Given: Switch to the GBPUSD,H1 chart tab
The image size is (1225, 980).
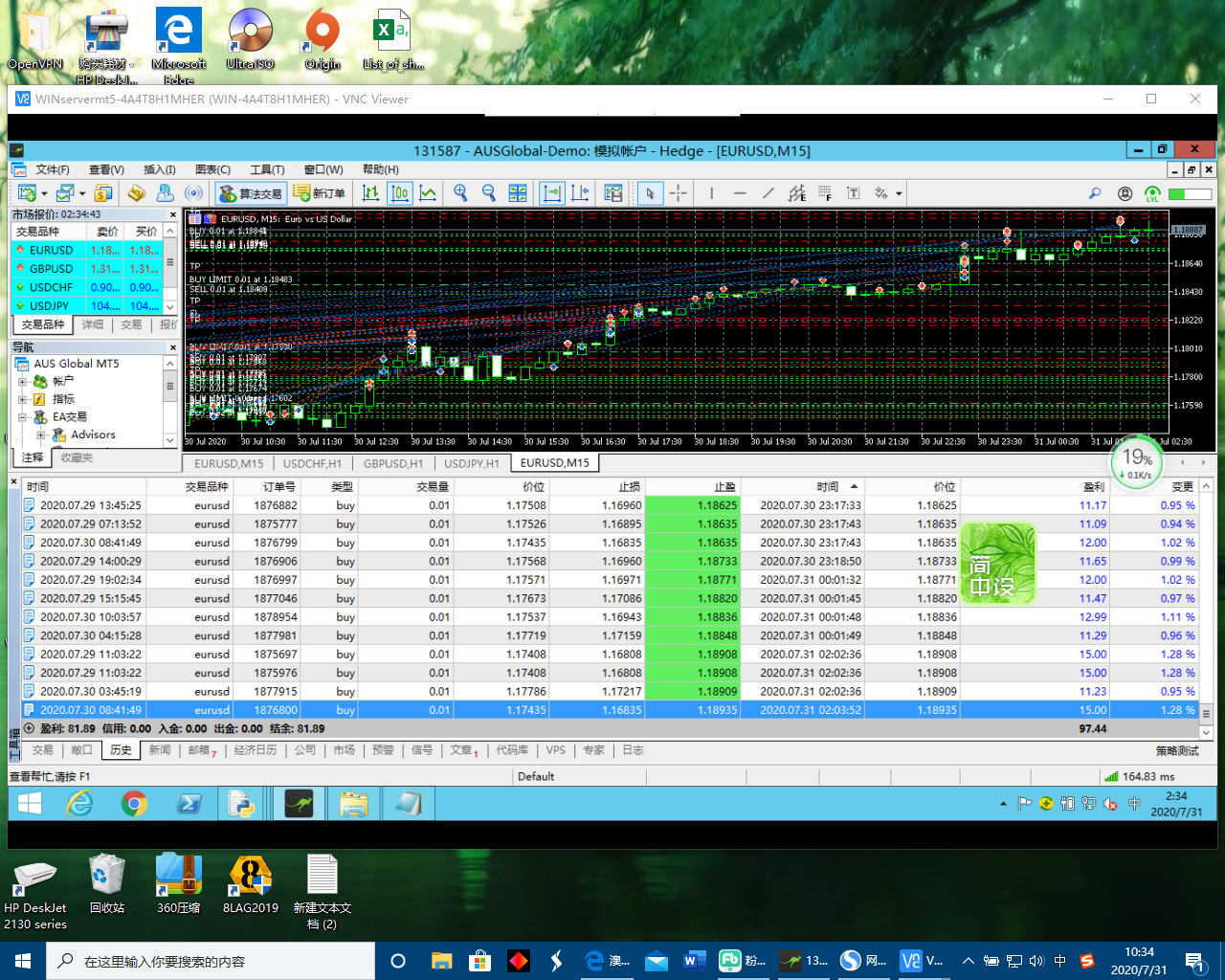Looking at the screenshot, I should [392, 463].
